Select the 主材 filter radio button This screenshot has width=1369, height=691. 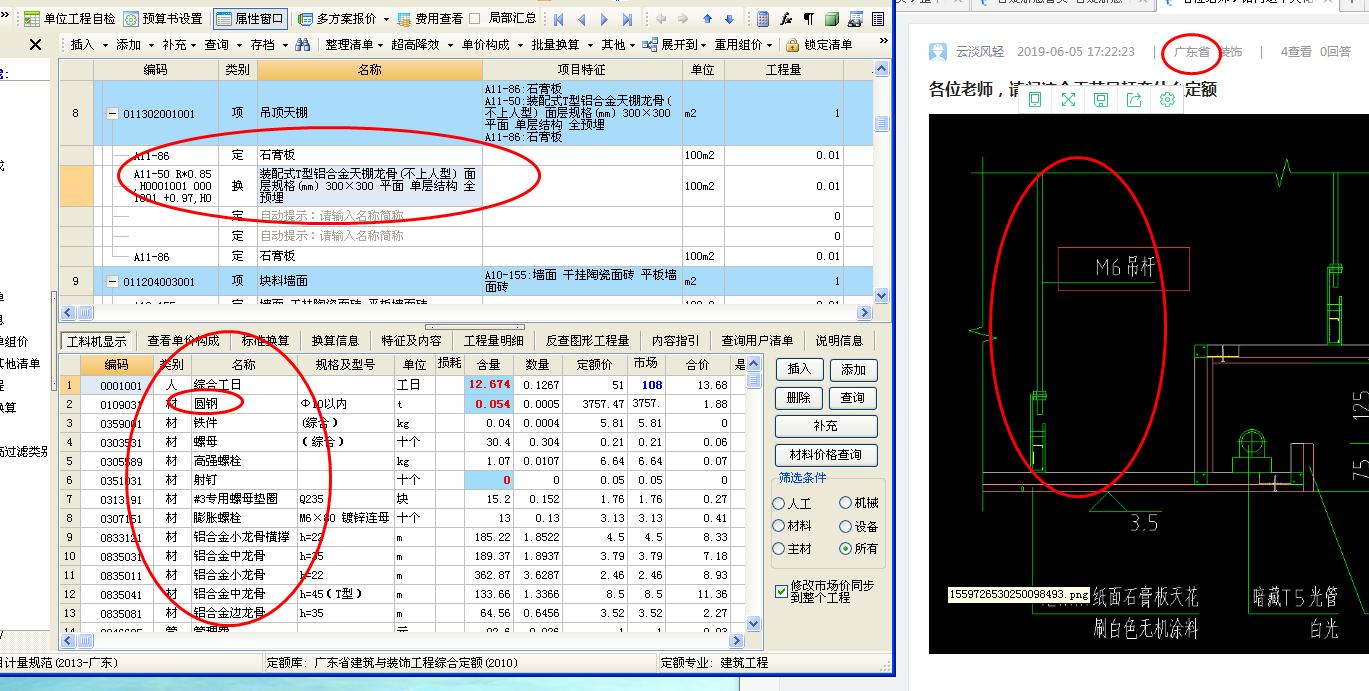tap(779, 548)
